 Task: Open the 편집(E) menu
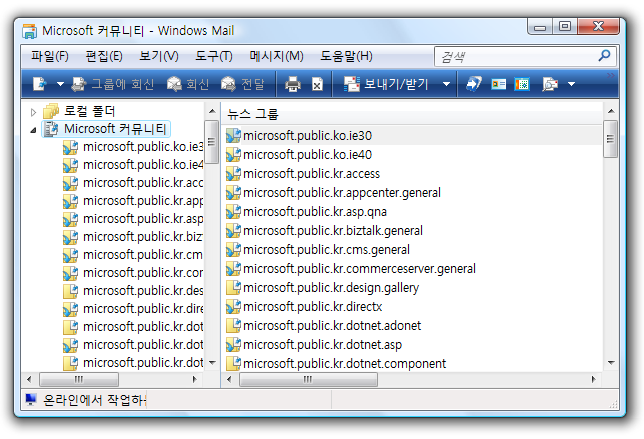tap(104, 56)
